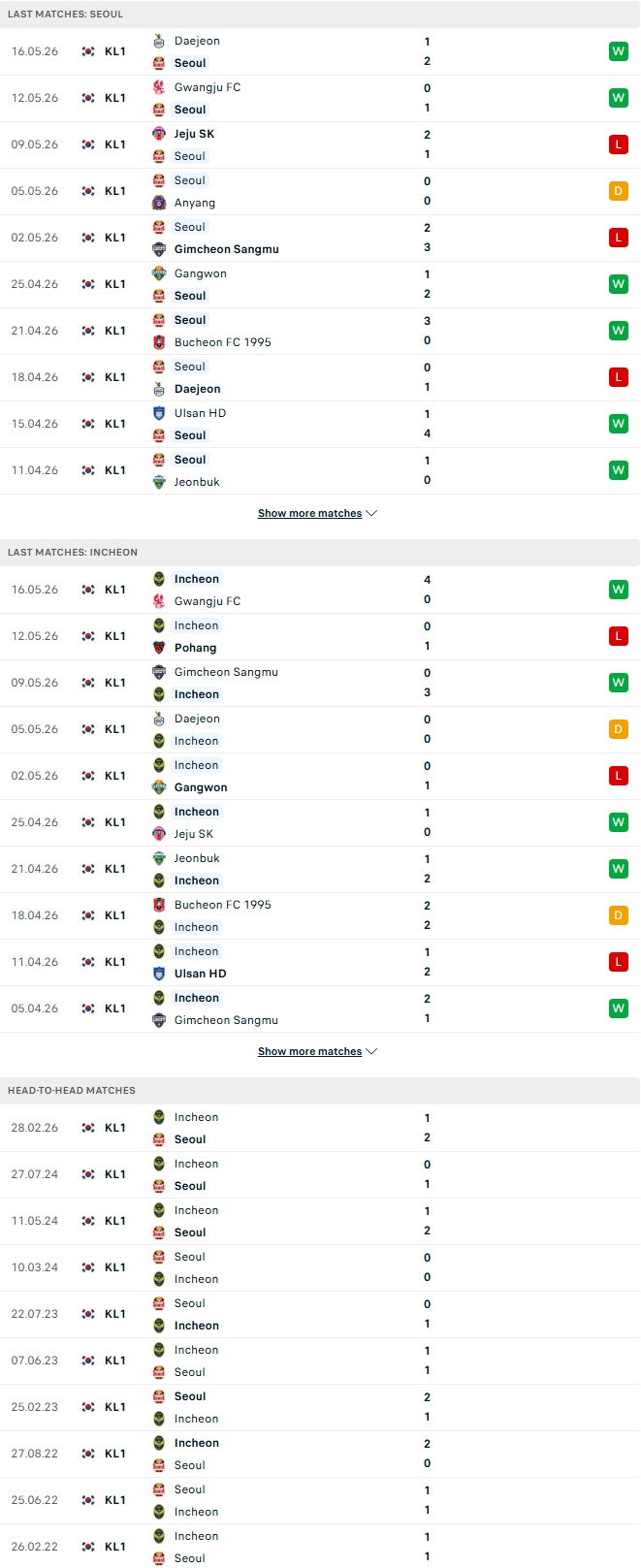Click the Gwangju FC logo in the 12.05.26 Seoul match

click(x=159, y=87)
